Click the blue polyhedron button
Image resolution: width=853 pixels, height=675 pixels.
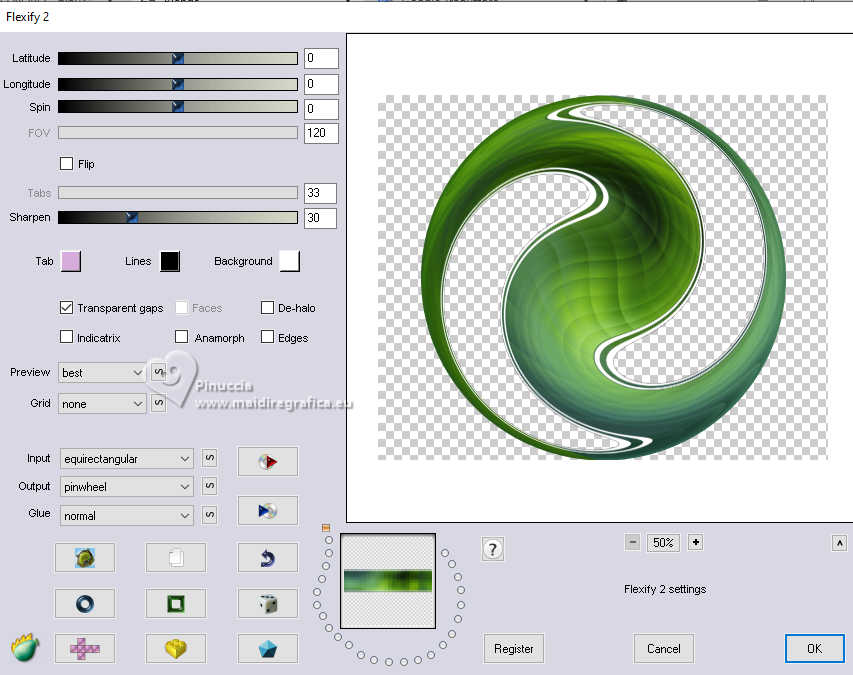pos(268,648)
